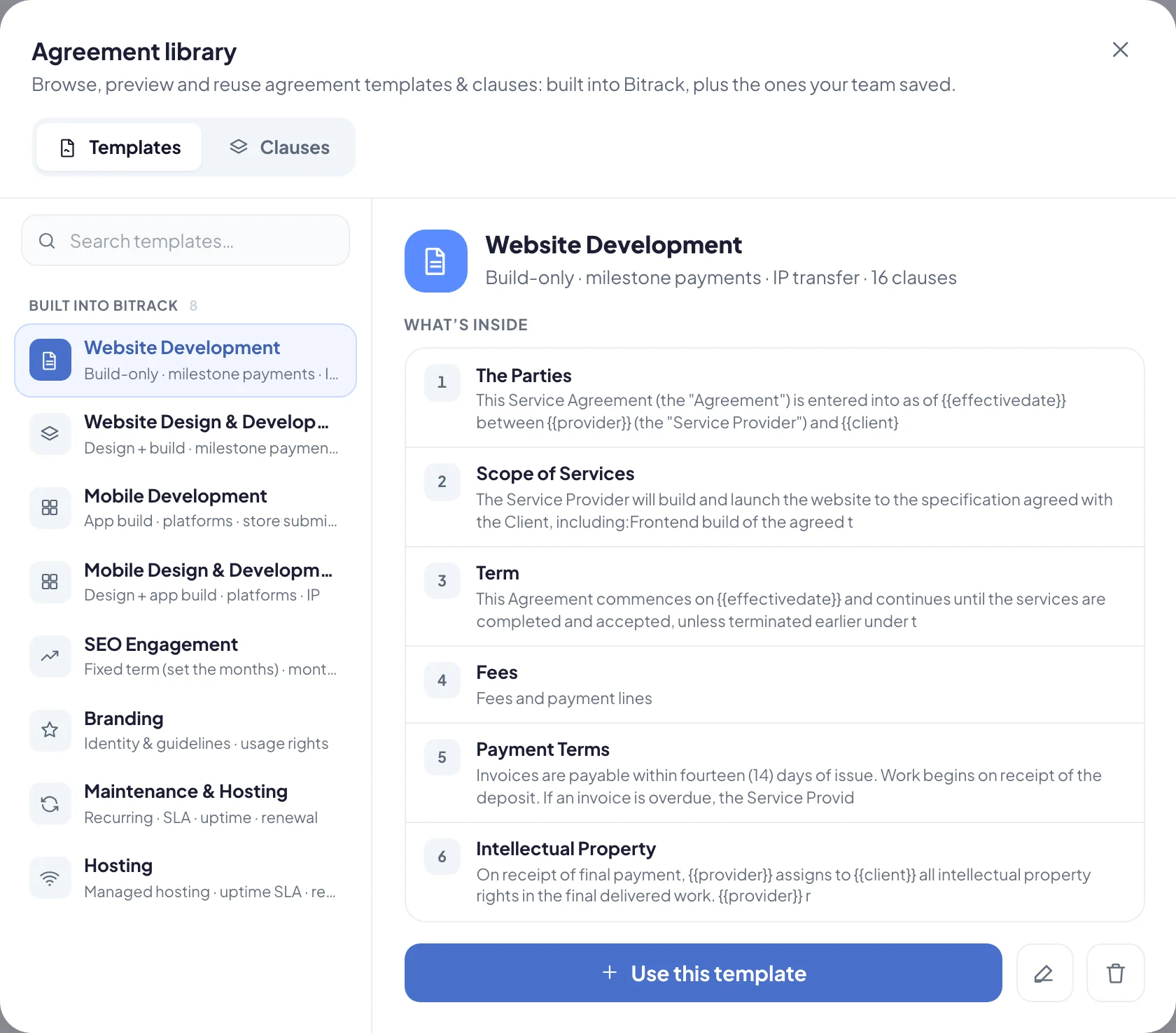The height and width of the screenshot is (1033, 1176).
Task: Click the trash delete template icon
Action: [1115, 973]
